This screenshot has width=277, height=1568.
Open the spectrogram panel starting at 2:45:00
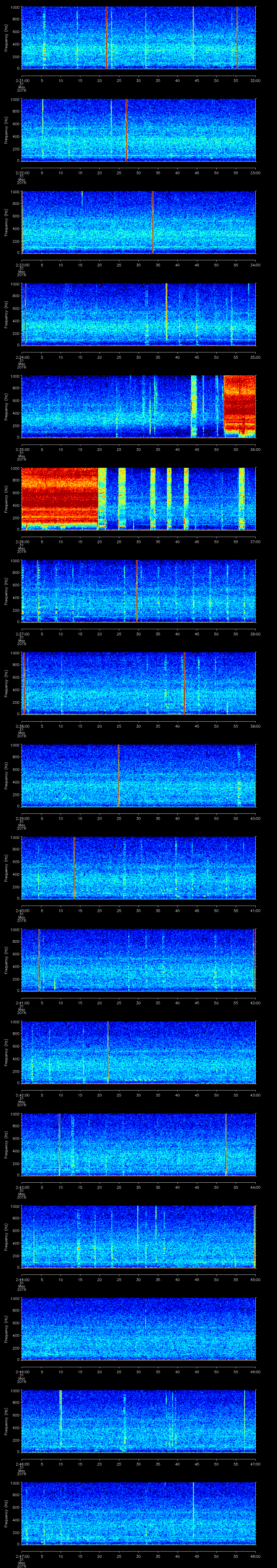(138, 1328)
